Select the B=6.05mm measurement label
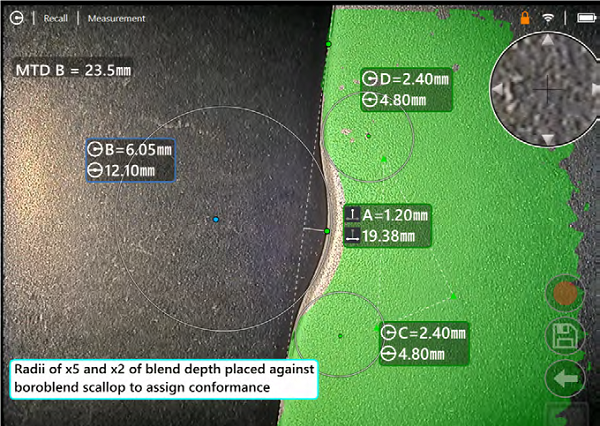Image resolution: width=600 pixels, height=426 pixels. (131, 160)
